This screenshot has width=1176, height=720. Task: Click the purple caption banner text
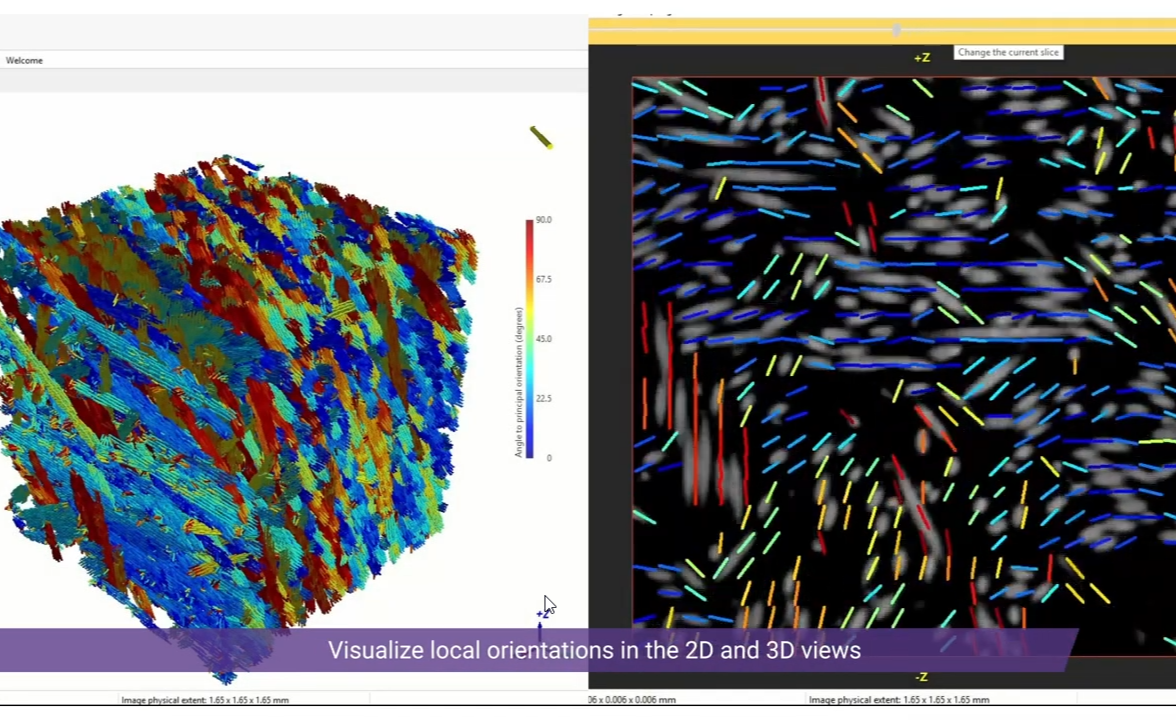coord(594,650)
